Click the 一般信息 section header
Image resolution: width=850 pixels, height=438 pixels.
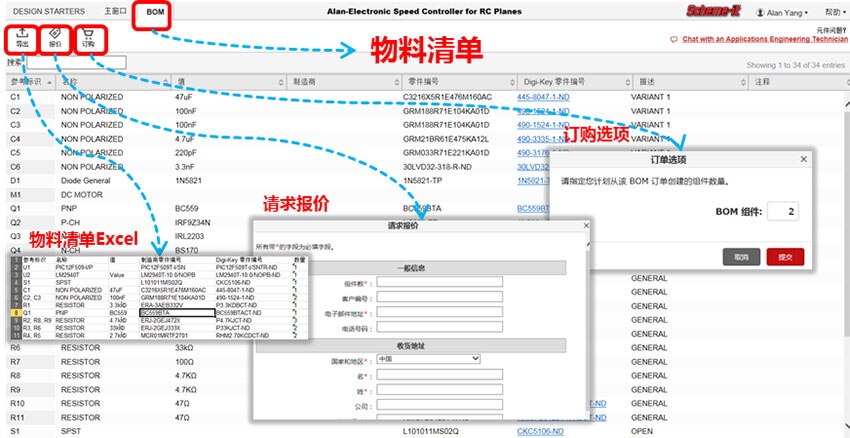[x=411, y=268]
